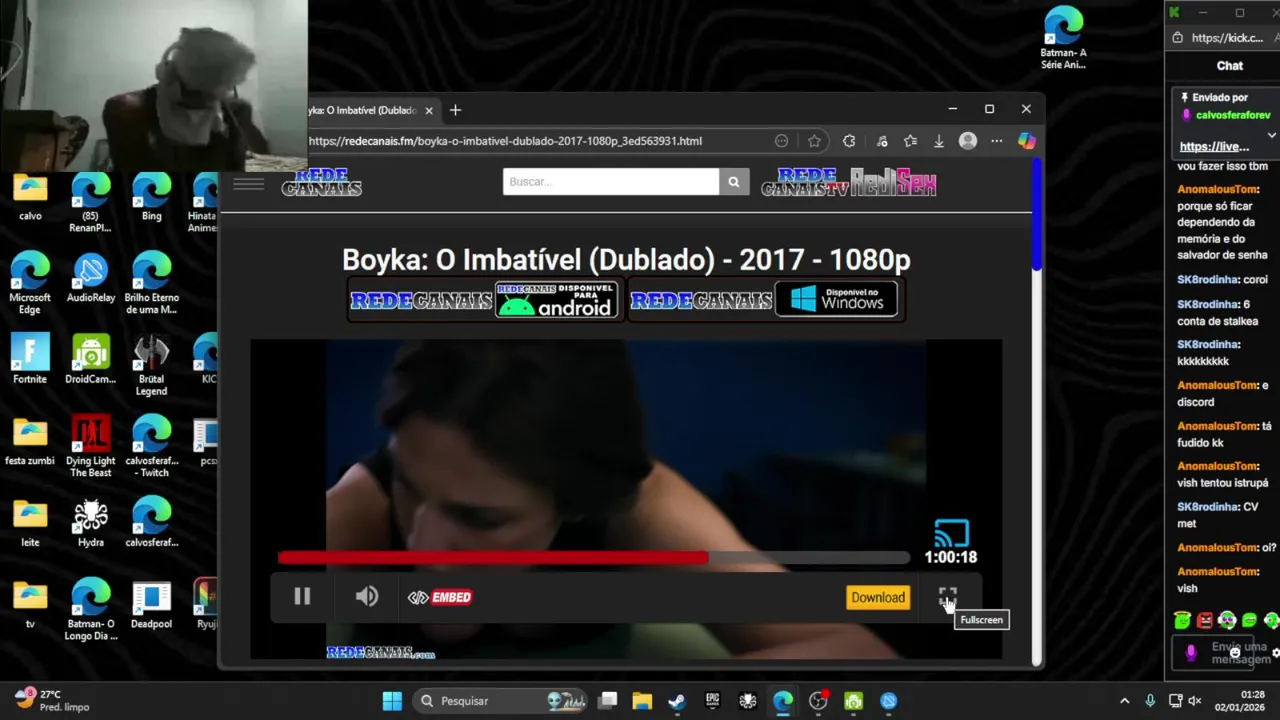Open Epic Games from taskbar
The width and height of the screenshot is (1280, 720).
click(712, 701)
